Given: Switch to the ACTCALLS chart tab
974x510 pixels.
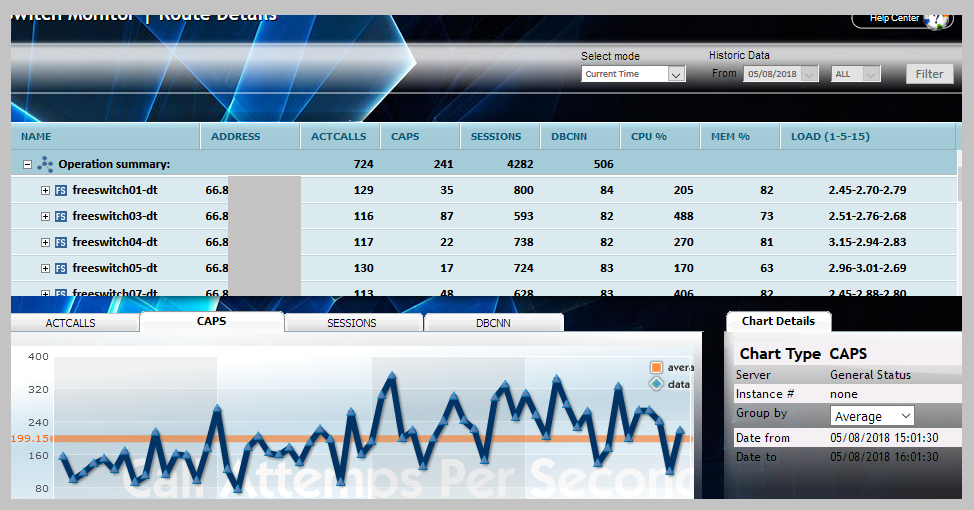Looking at the screenshot, I should [x=75, y=323].
